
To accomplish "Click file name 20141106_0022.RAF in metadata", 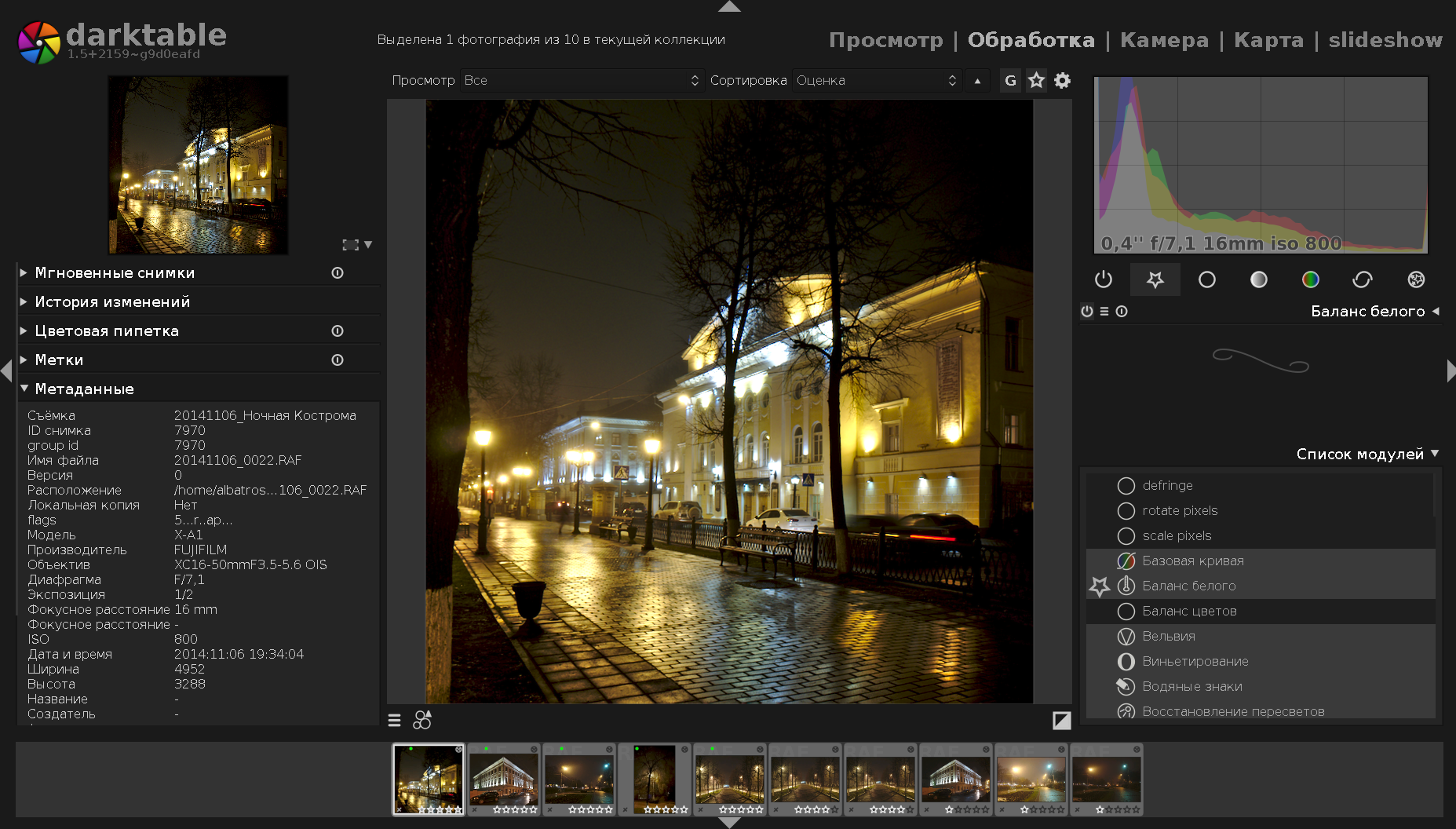I will [x=238, y=460].
